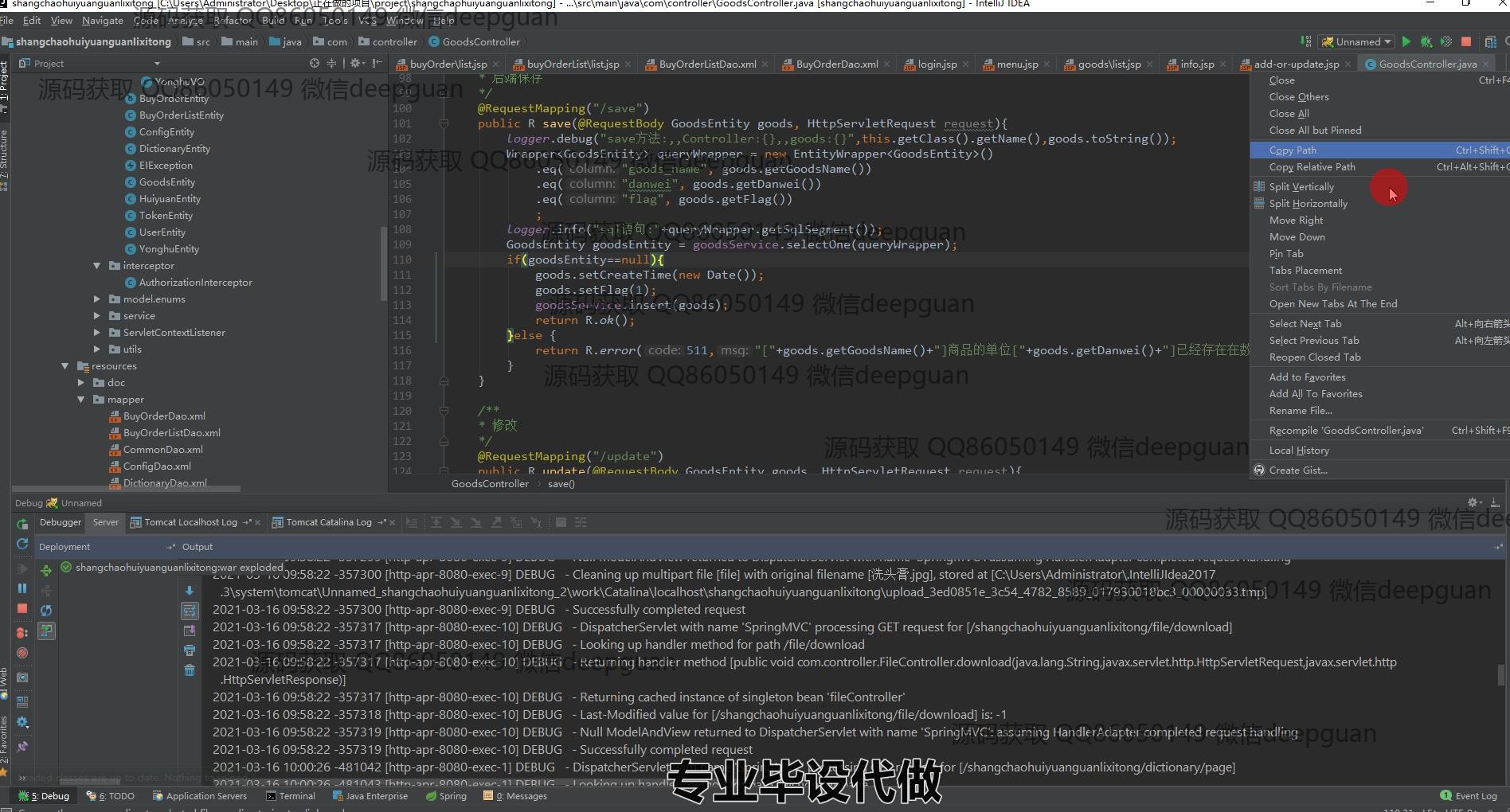Click the locate/scroll from source target icon
Image resolution: width=1510 pixels, height=812 pixels.
tap(315, 63)
